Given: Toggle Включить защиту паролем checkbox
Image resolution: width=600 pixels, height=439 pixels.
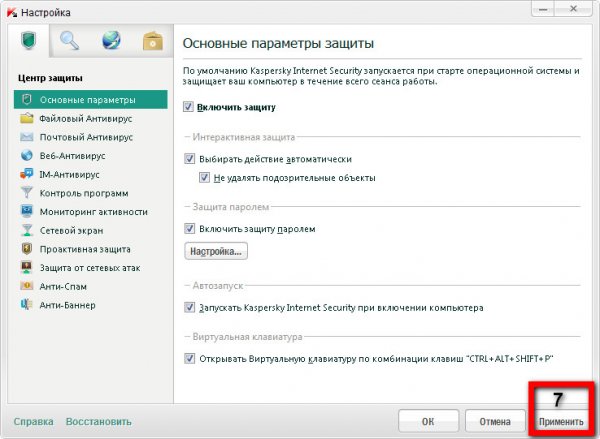Looking at the screenshot, I should 189,228.
